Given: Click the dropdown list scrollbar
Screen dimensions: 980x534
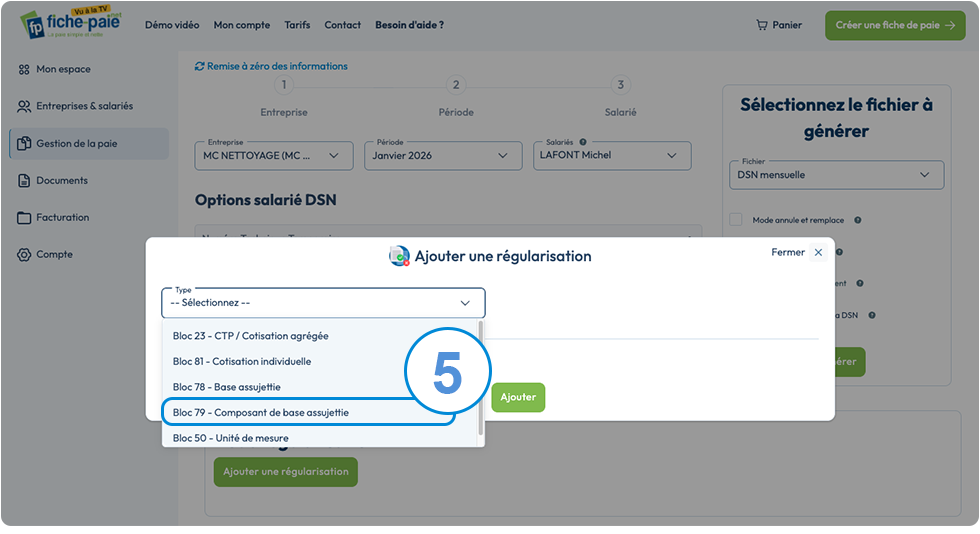Looking at the screenshot, I should pyautogui.click(x=481, y=378).
